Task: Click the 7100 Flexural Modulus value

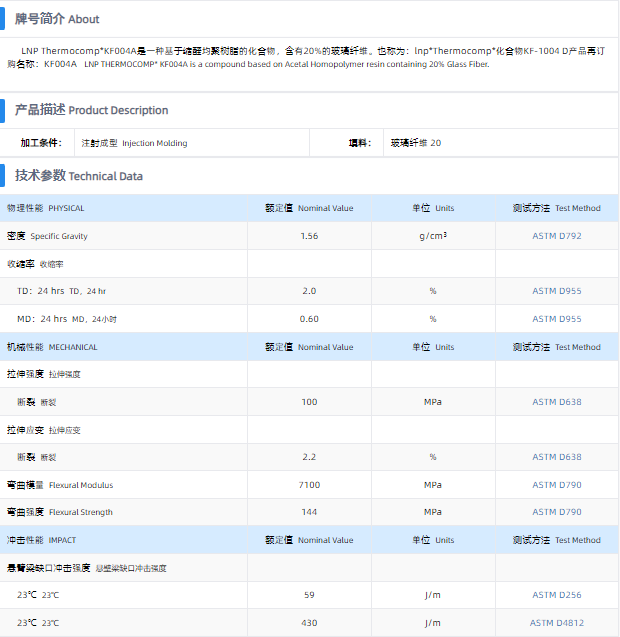Action: pyautogui.click(x=309, y=485)
